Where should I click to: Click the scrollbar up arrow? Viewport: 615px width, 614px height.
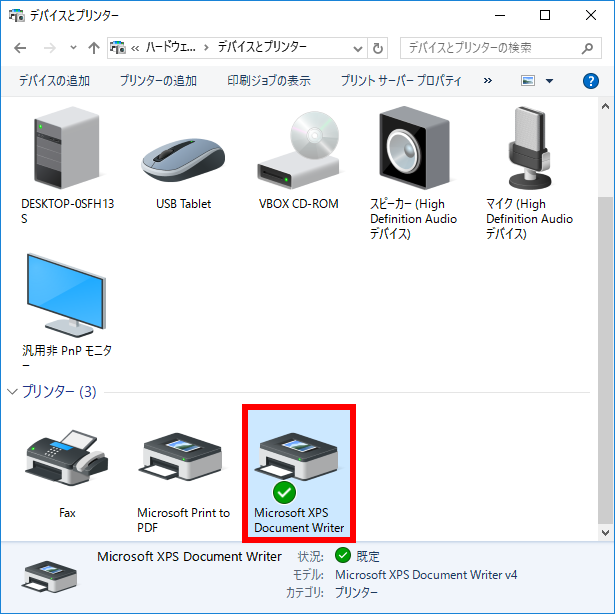[605, 106]
